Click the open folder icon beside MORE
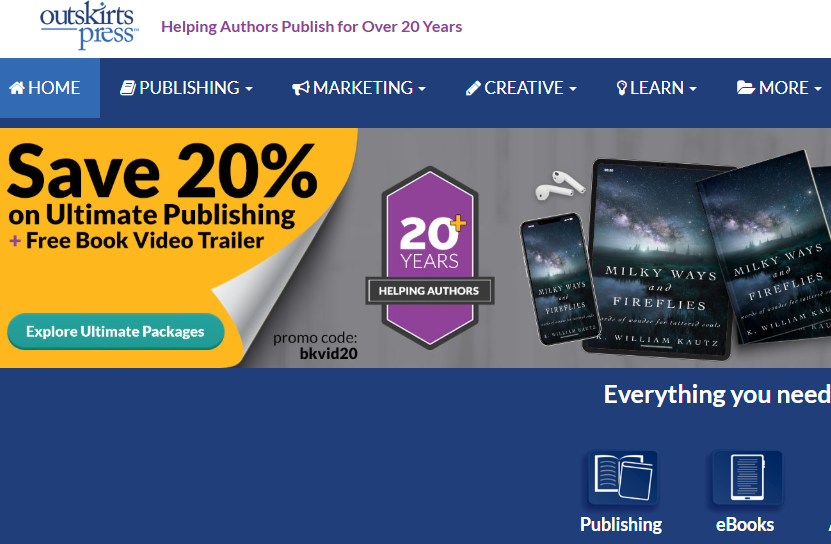 pyautogui.click(x=746, y=88)
